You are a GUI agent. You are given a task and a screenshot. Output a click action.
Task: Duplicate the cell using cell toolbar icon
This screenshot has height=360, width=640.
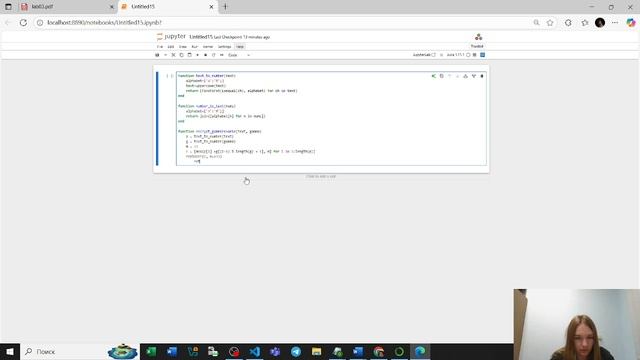point(442,76)
